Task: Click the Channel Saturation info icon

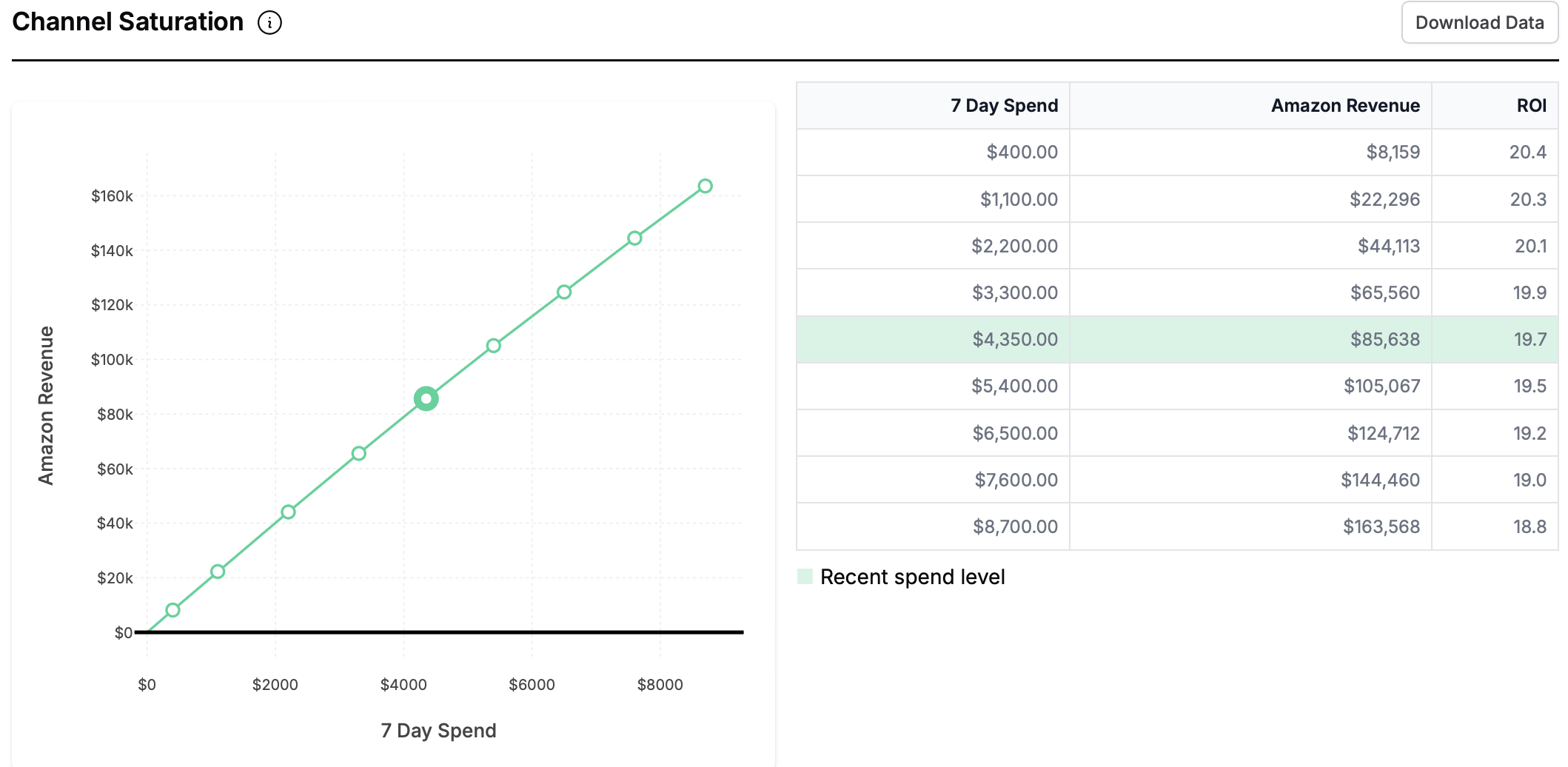Action: pos(269,23)
